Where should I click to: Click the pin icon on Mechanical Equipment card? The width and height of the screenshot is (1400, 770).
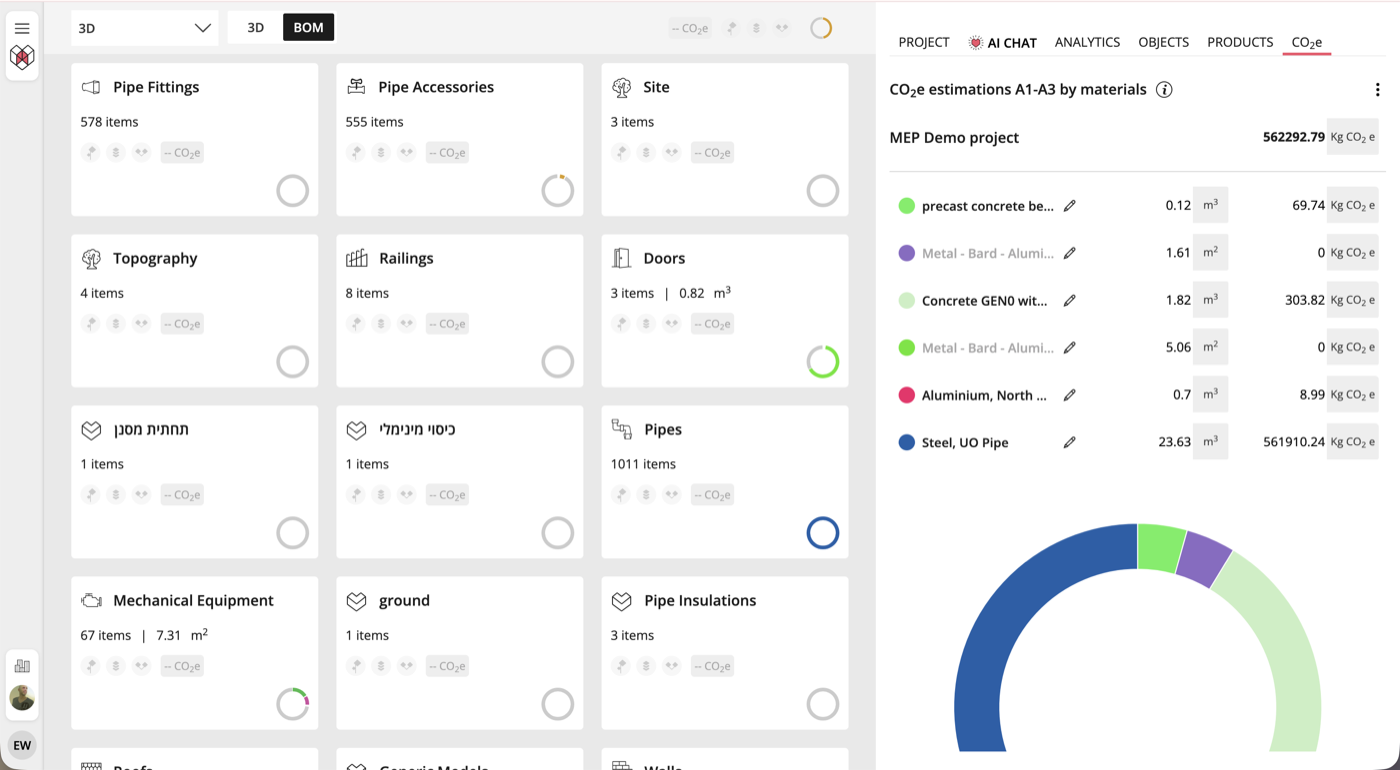tap(91, 666)
